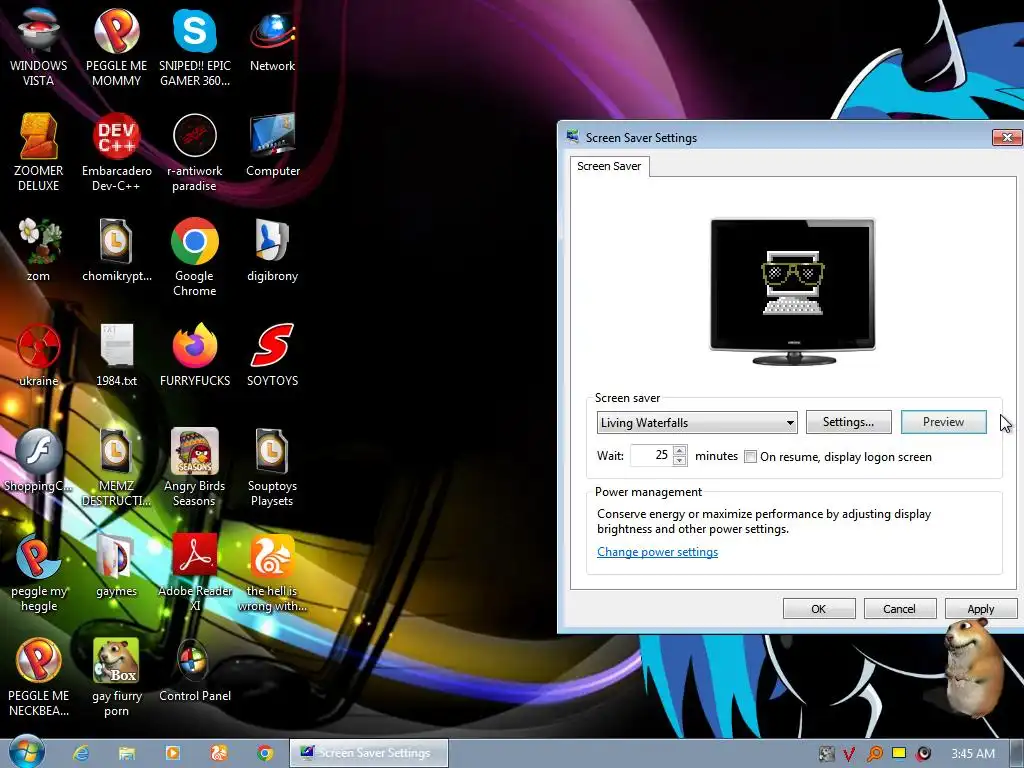Click the red V tray icon
This screenshot has height=768, width=1024.
(x=849, y=754)
